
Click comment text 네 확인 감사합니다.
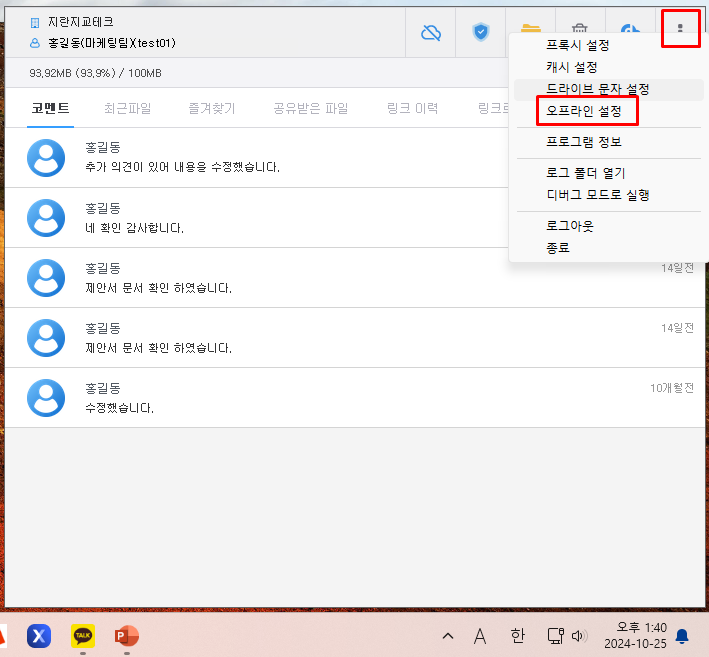coord(135,228)
